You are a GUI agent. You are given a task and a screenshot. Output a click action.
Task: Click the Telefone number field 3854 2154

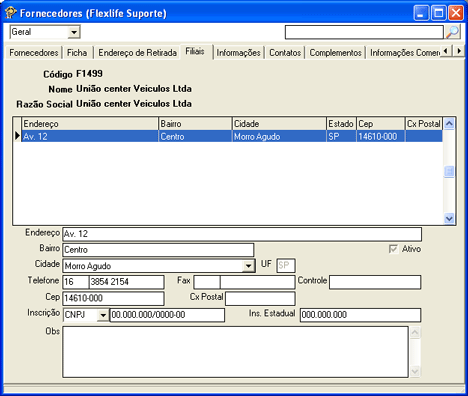[127, 282]
